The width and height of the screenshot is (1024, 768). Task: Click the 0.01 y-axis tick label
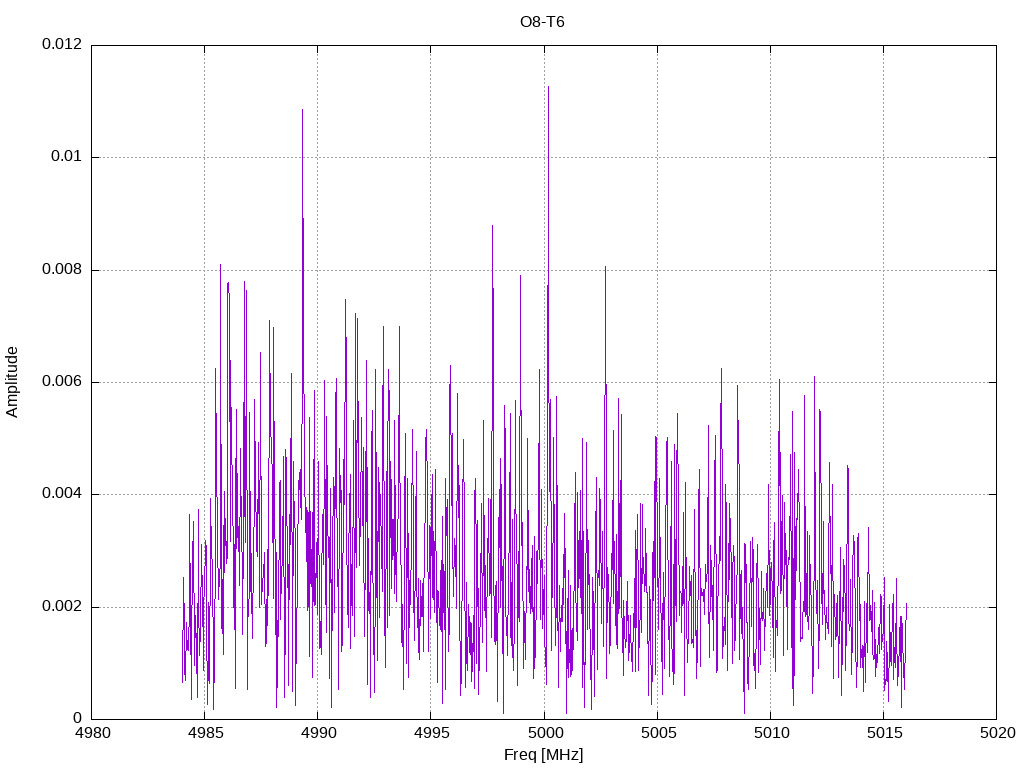(67, 157)
